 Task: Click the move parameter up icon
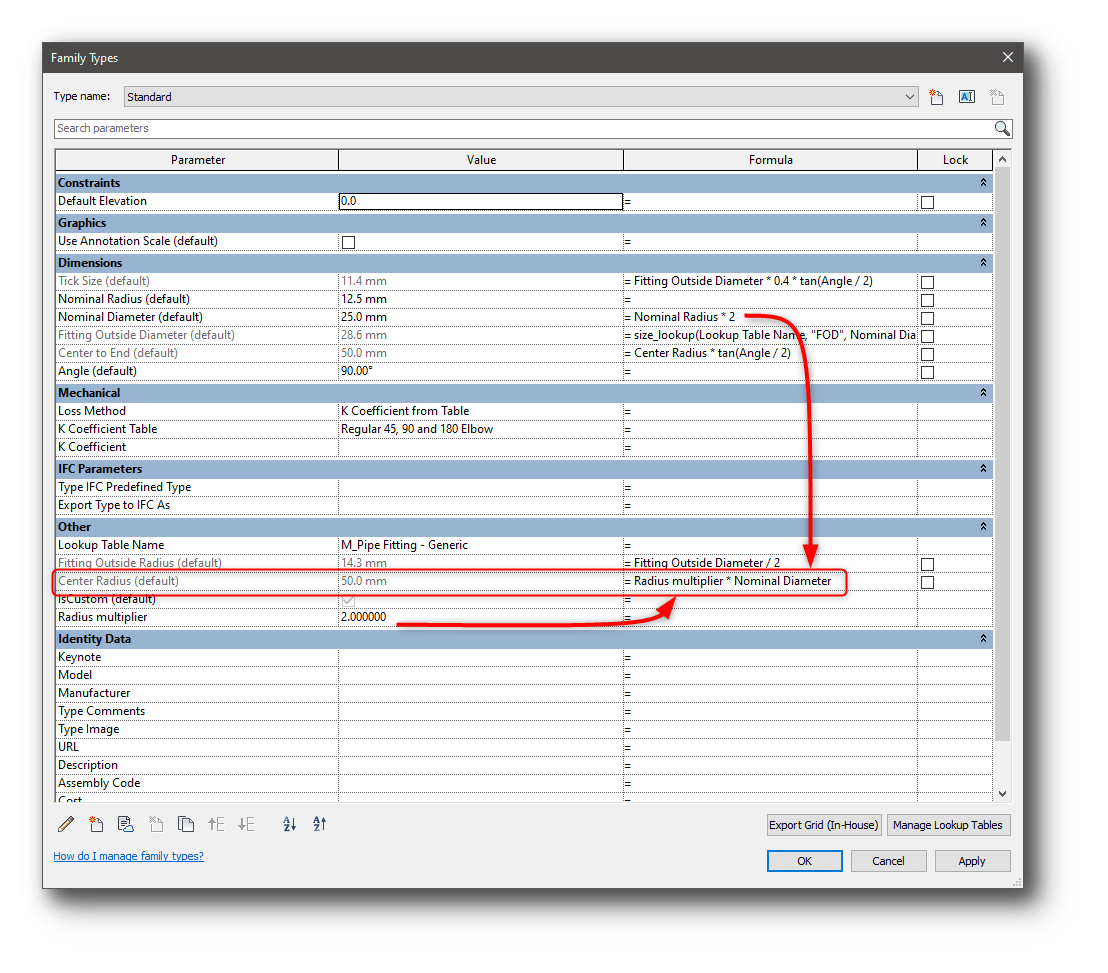[216, 824]
